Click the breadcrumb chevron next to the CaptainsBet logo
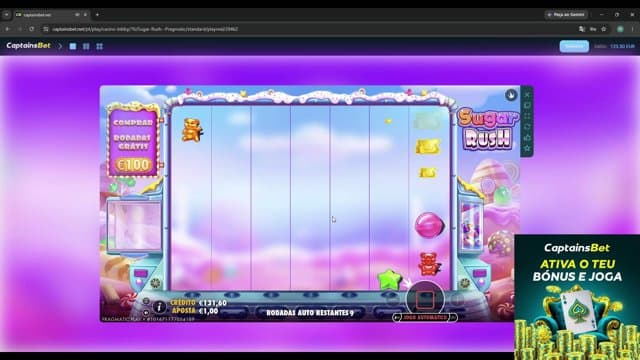The image size is (640, 360). tap(60, 47)
